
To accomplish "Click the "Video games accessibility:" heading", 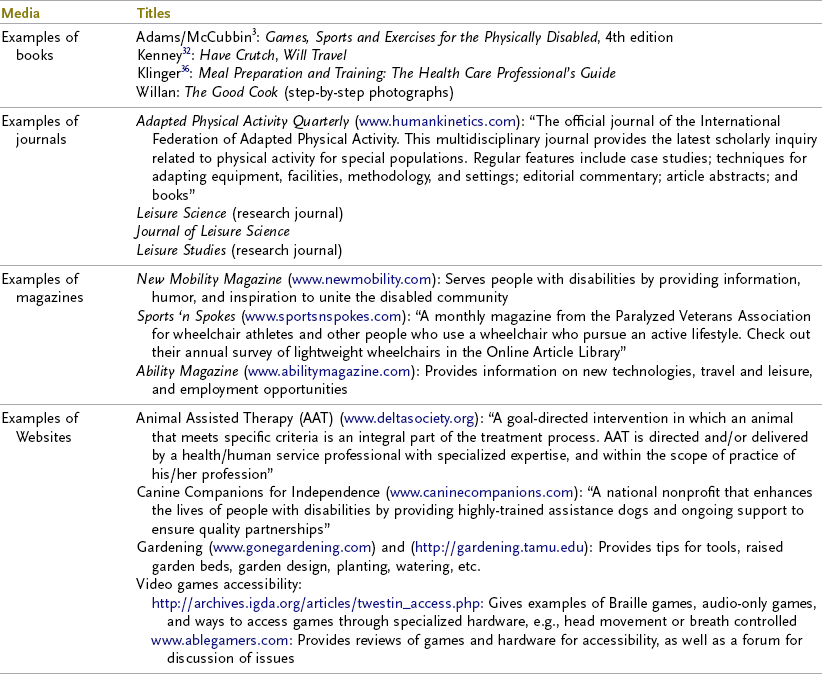I will [219, 584].
